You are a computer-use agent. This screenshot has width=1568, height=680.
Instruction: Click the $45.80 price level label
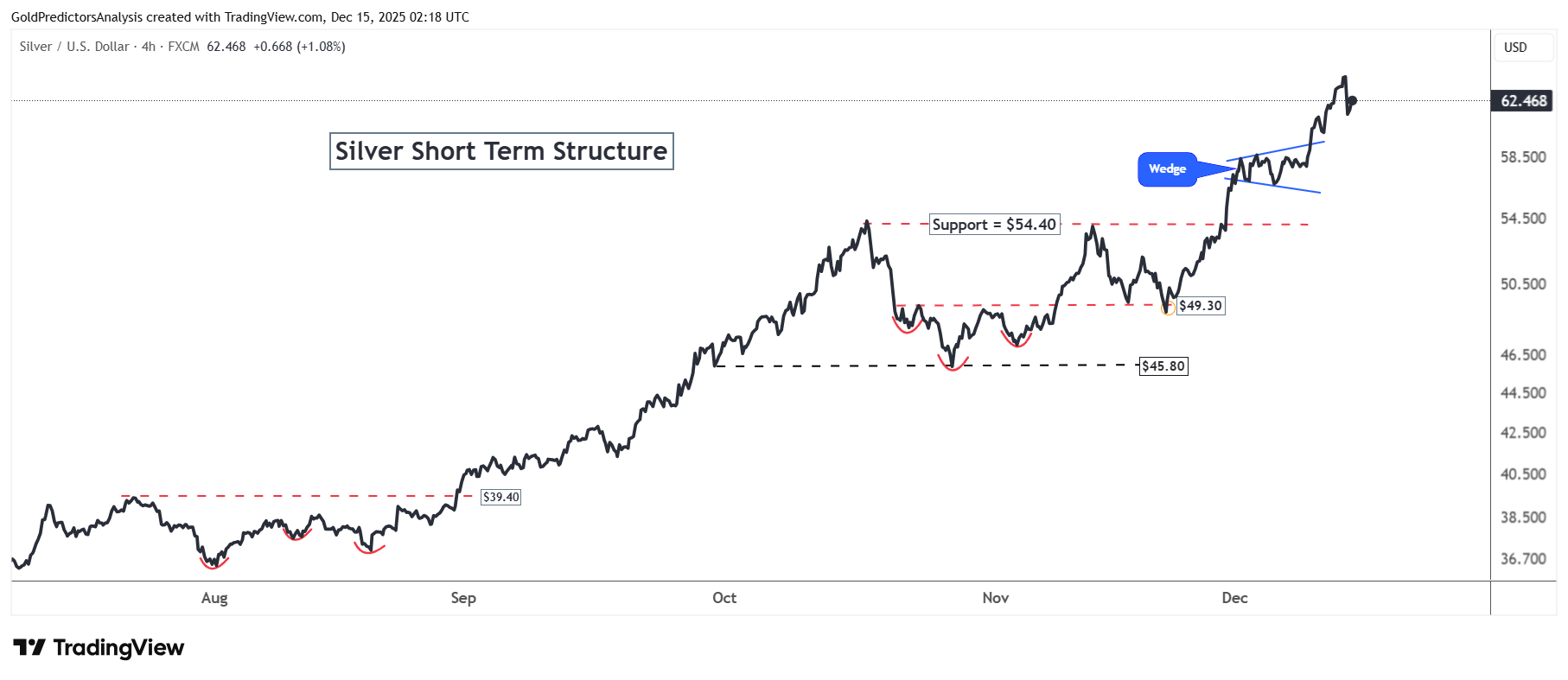click(1163, 366)
